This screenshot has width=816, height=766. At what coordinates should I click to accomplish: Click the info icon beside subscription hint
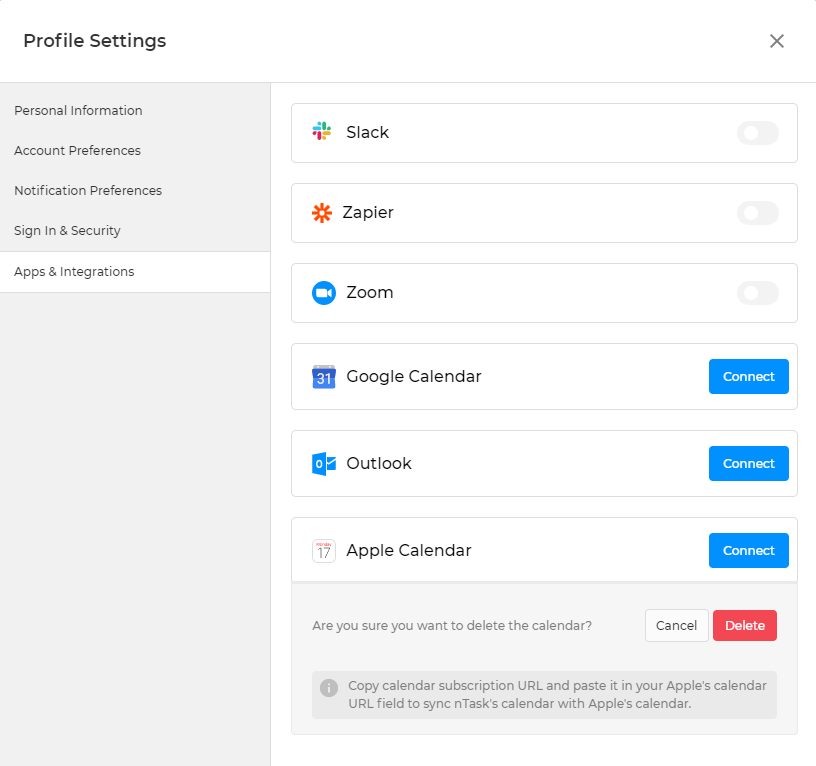329,688
